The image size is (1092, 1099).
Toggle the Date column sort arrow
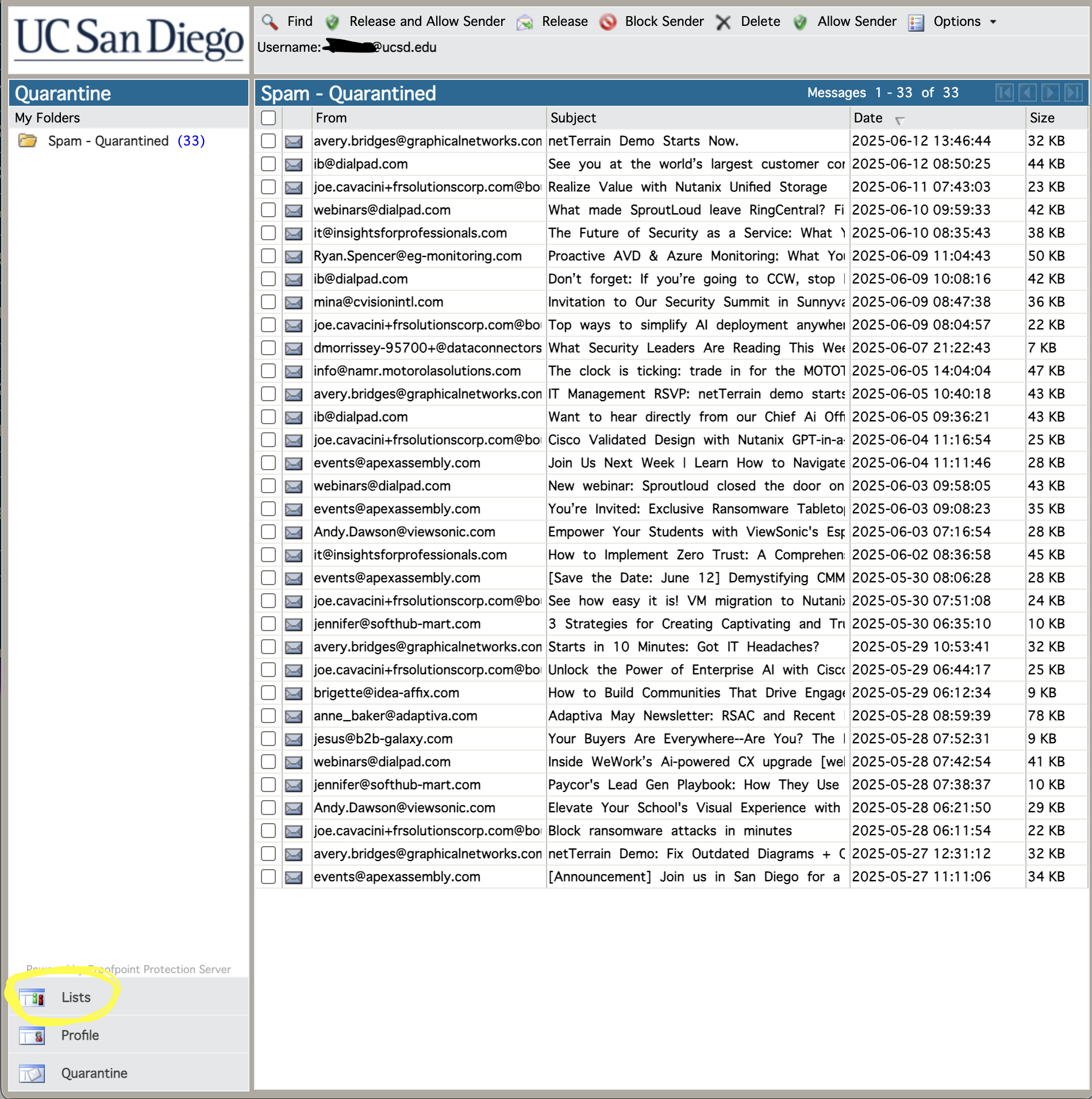coord(899,120)
